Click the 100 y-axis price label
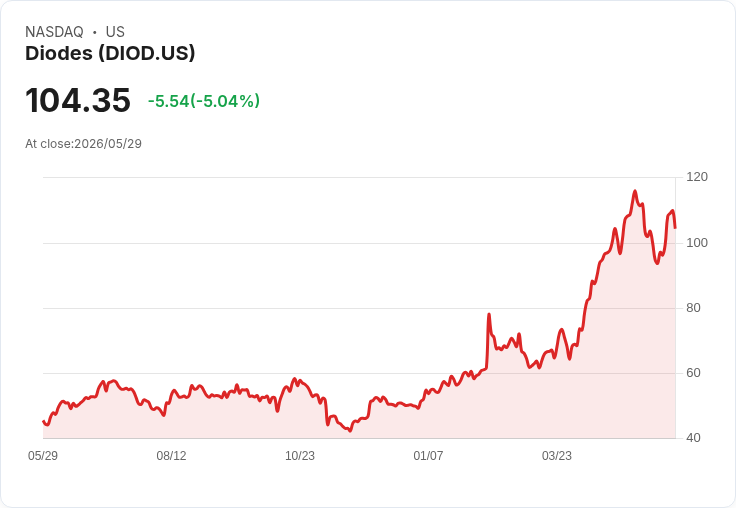 pos(697,243)
